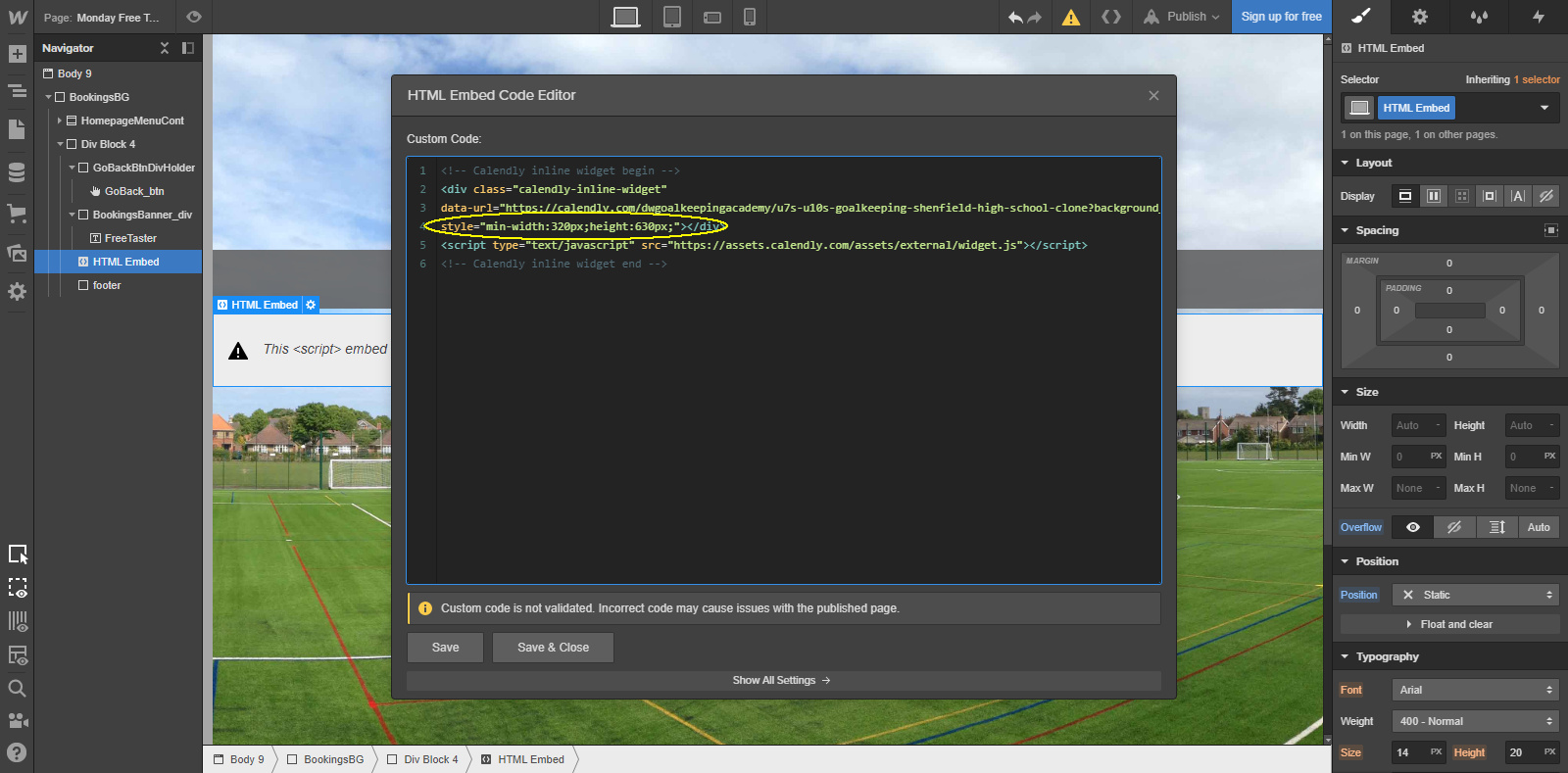Screen dimensions: 1568x773
Task: Open project Settings gear in left sidebar
Action: 17,292
